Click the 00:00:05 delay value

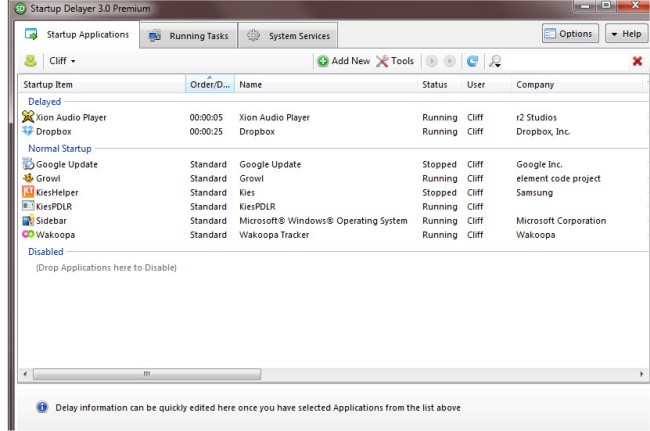[206, 117]
